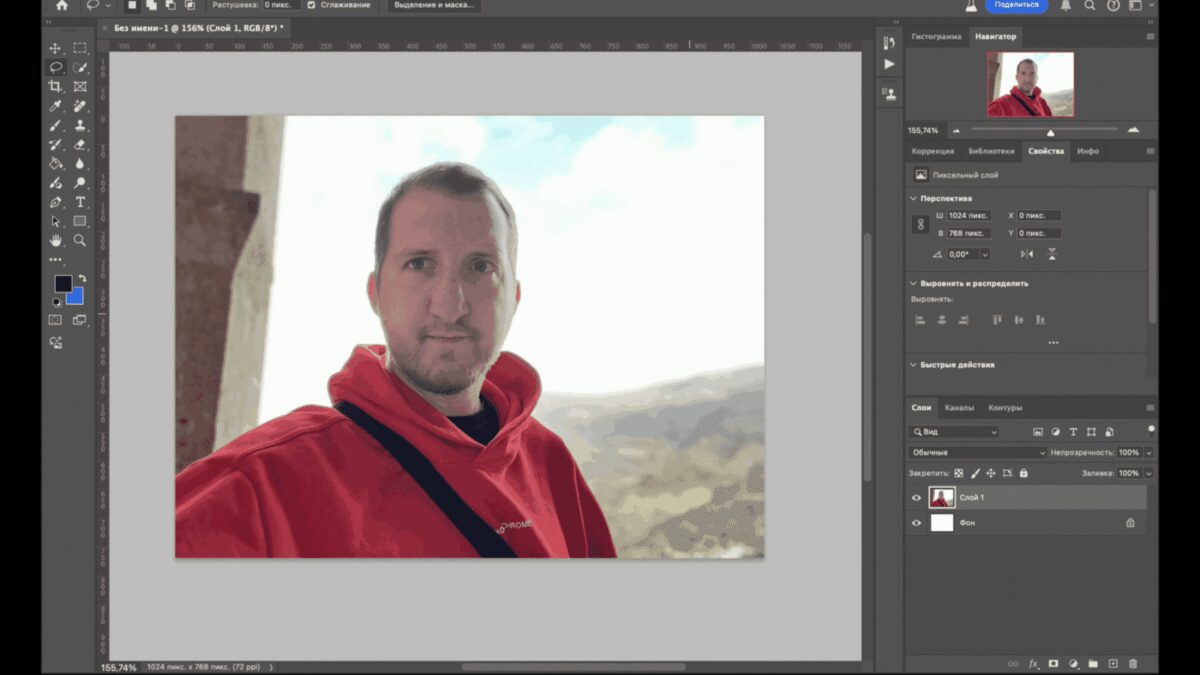Select the Move tool

pyautogui.click(x=55, y=48)
